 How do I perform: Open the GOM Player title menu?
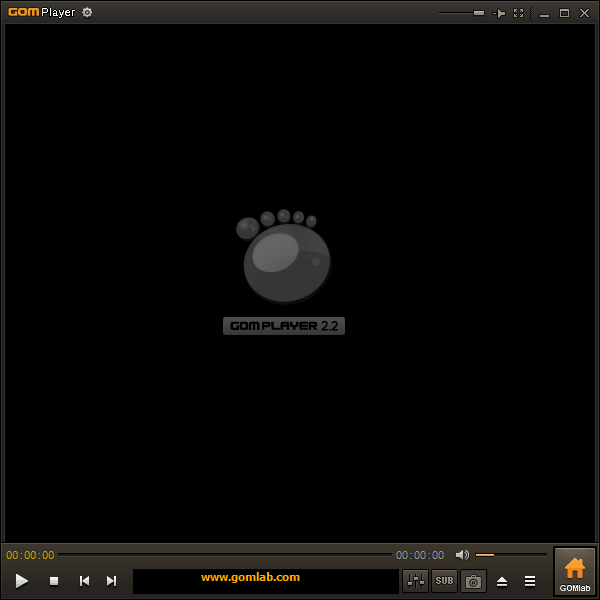pyautogui.click(x=42, y=12)
